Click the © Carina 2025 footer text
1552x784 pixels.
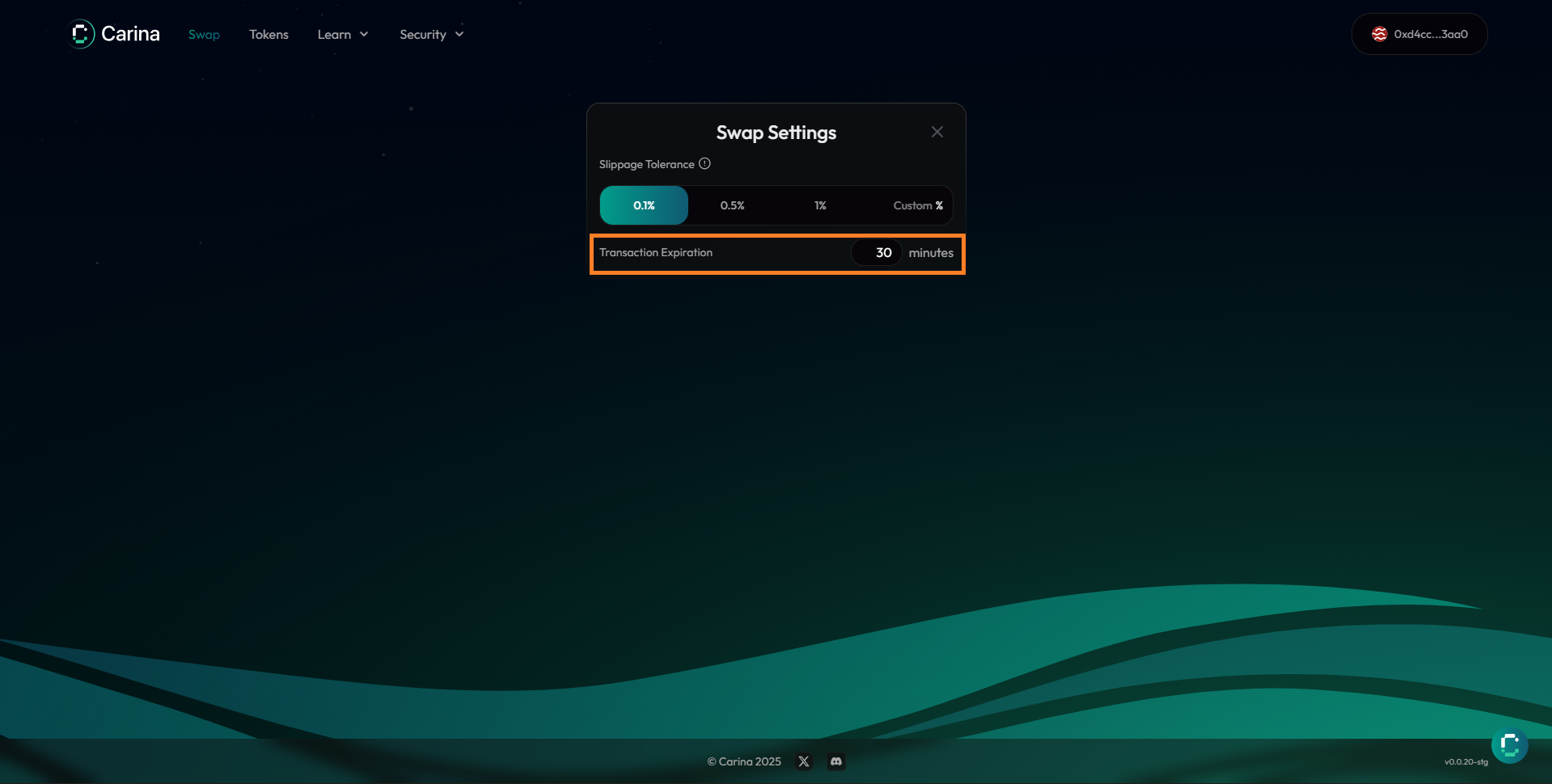point(744,761)
